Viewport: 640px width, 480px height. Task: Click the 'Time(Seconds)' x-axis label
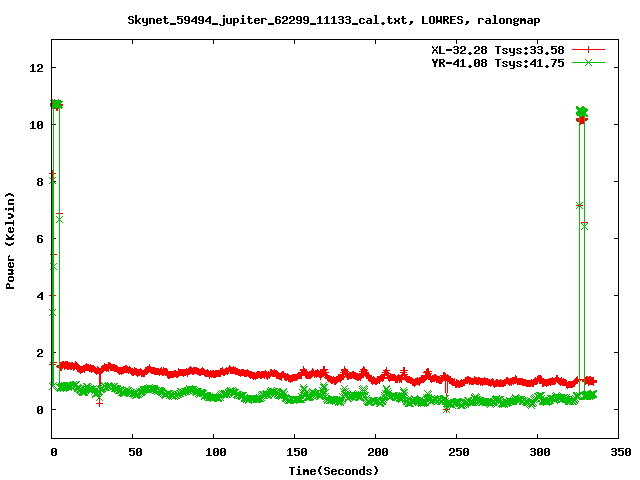pos(333,471)
